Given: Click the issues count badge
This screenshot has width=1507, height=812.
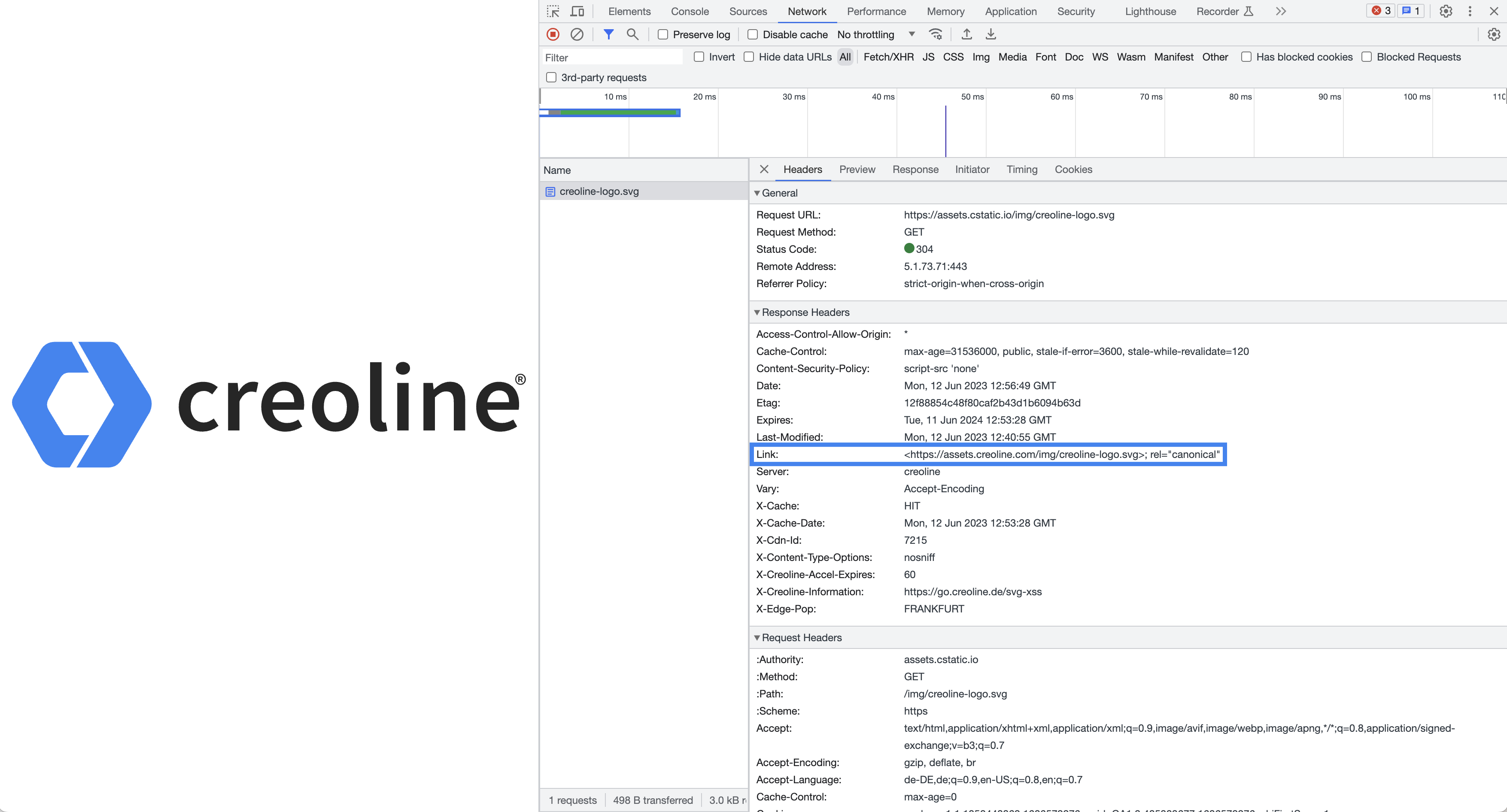Looking at the screenshot, I should click(x=1410, y=11).
